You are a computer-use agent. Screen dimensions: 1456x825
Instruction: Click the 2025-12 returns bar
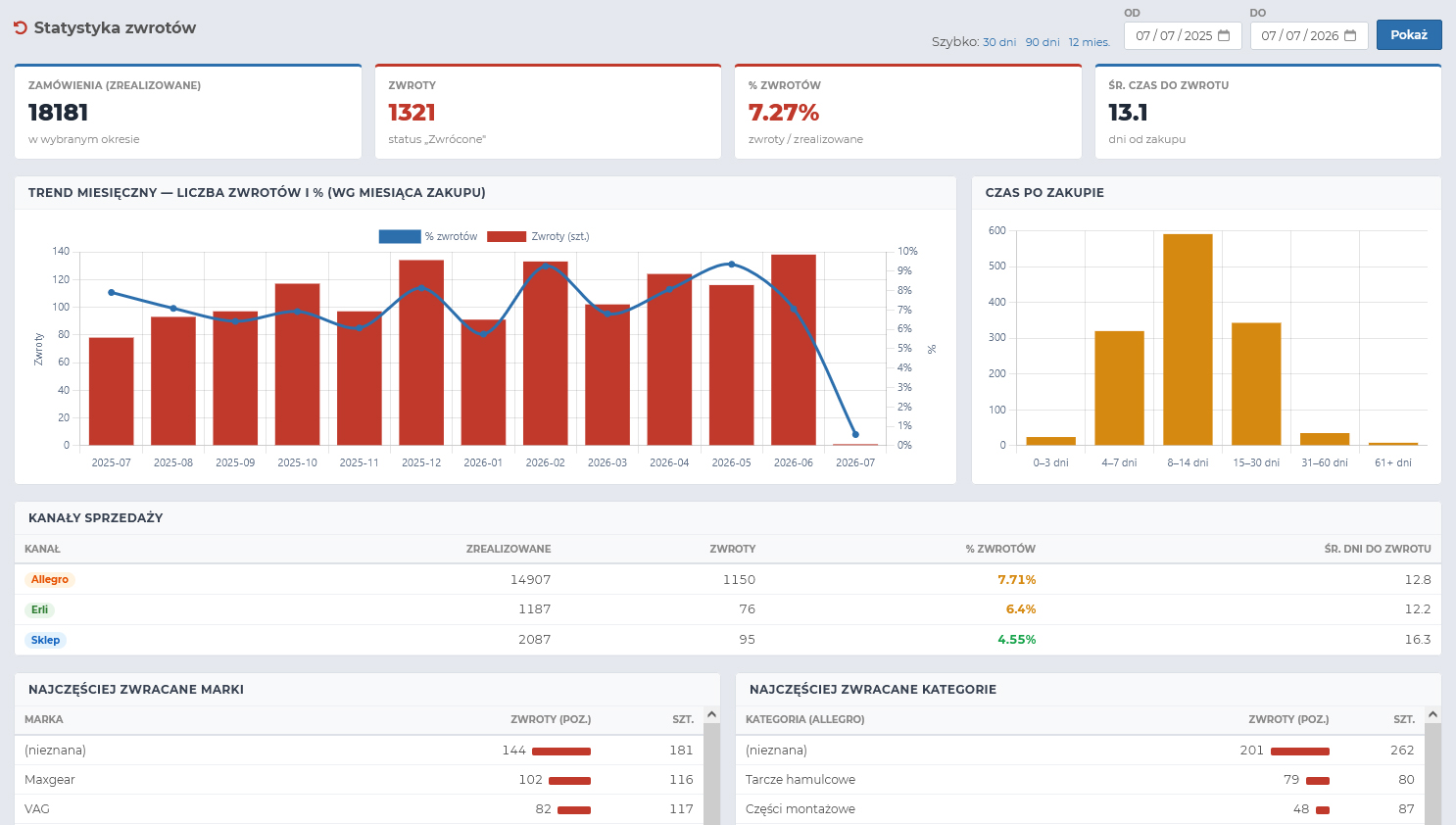click(x=421, y=353)
